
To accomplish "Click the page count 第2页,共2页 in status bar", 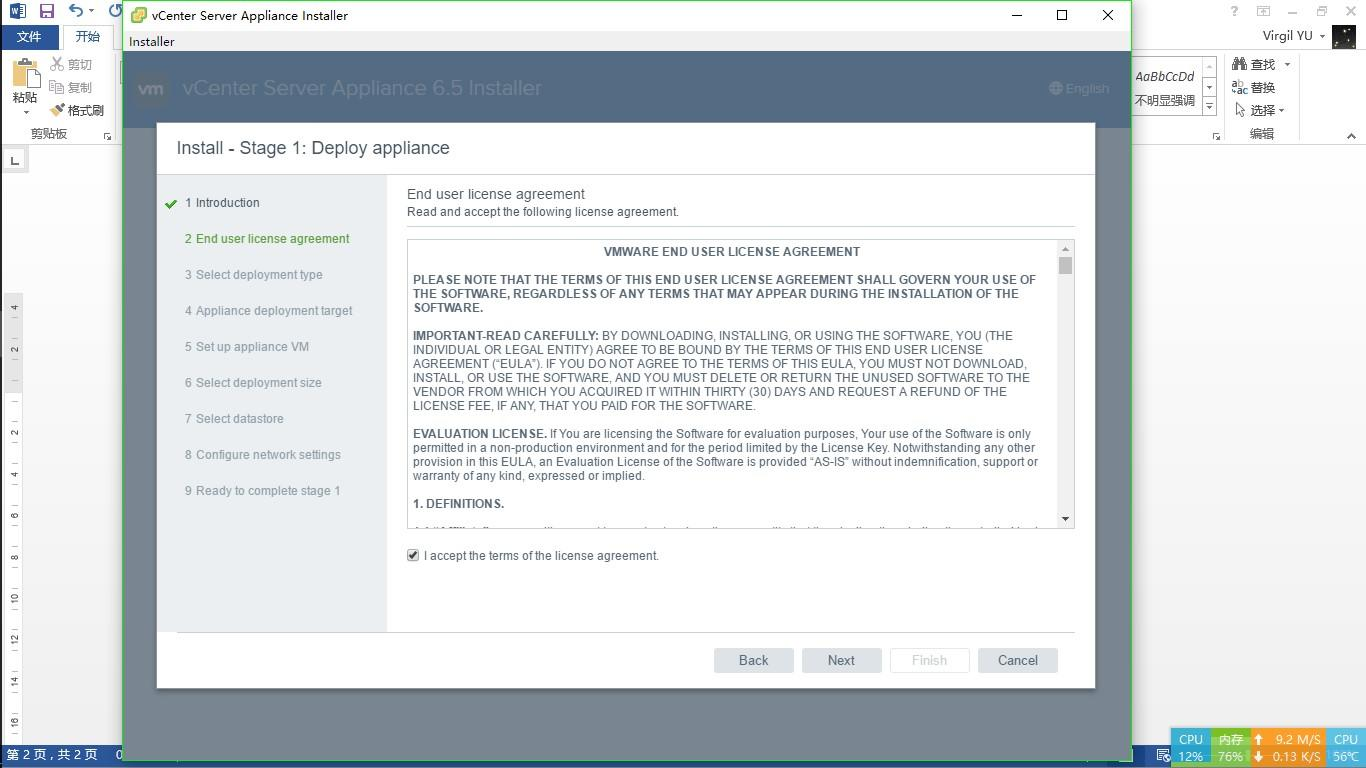I will 52,755.
